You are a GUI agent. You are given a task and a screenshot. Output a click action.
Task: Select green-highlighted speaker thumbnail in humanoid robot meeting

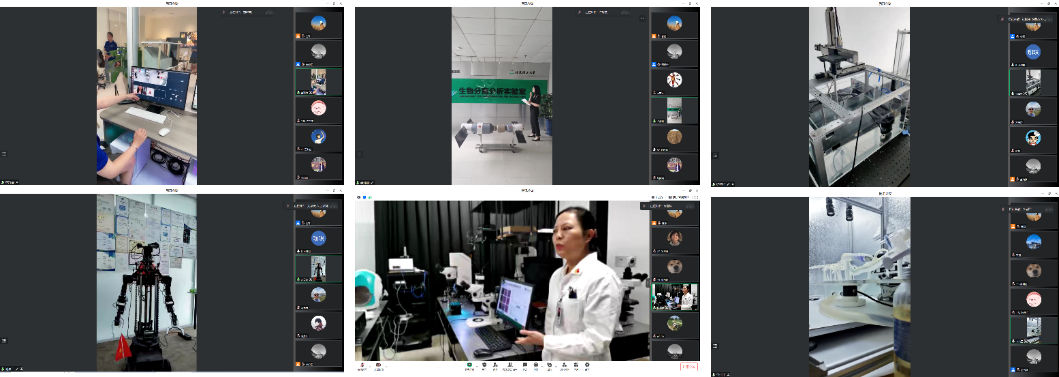click(x=318, y=268)
